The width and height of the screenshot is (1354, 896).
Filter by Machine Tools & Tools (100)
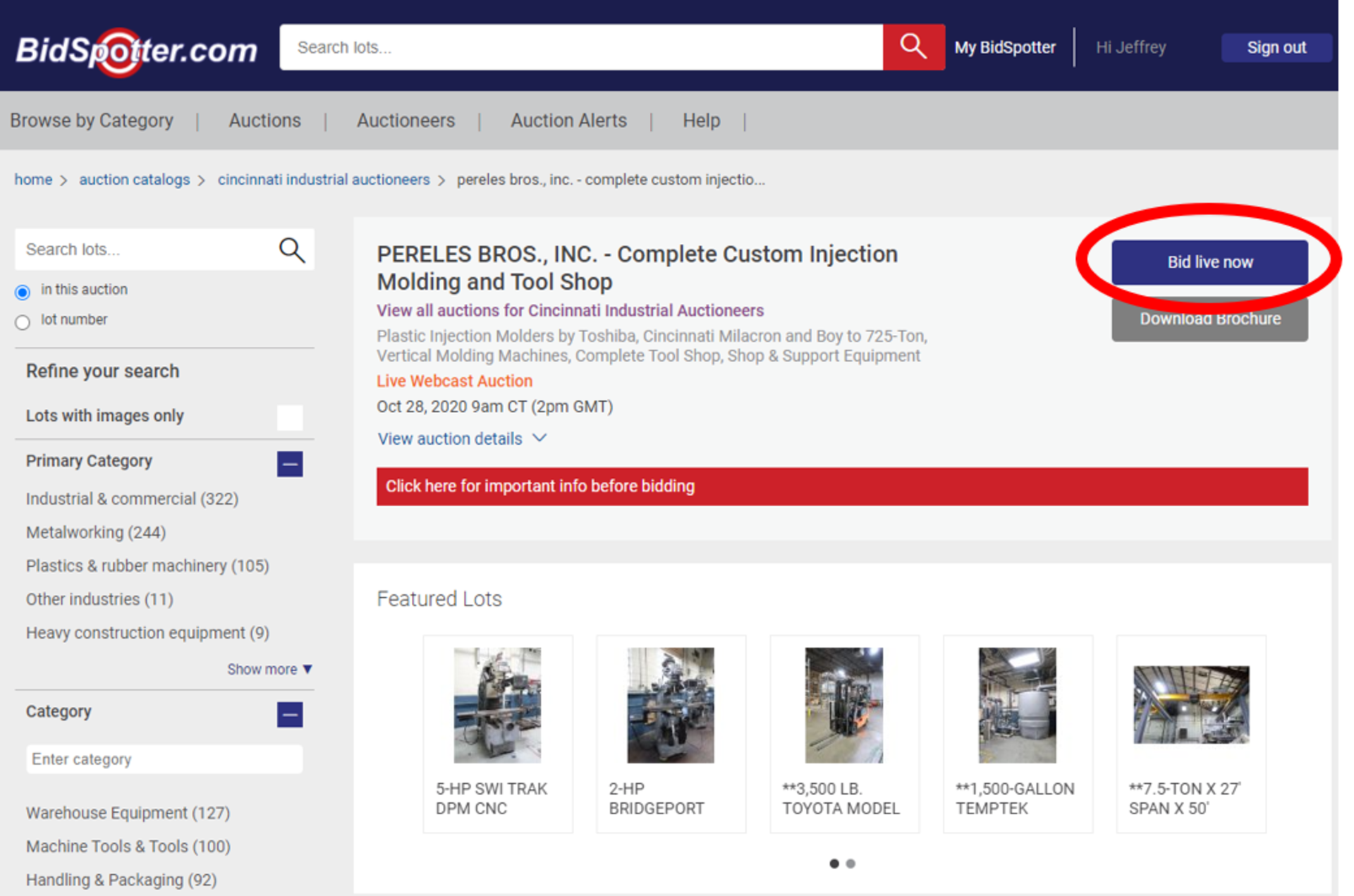pyautogui.click(x=128, y=846)
